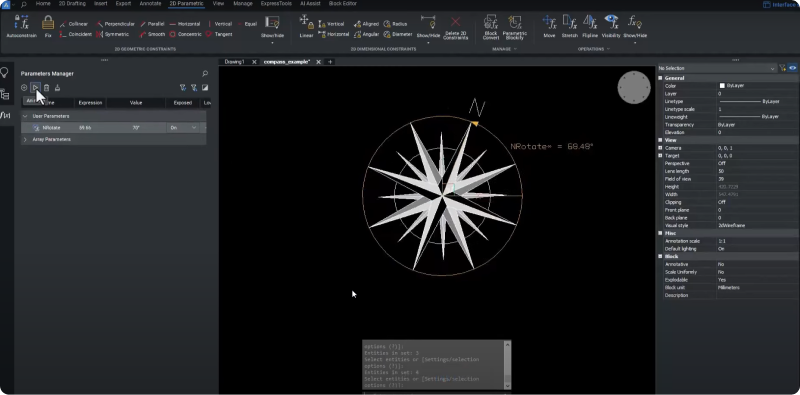Expand the Array Parameters group
800x395 pixels.
click(25, 139)
